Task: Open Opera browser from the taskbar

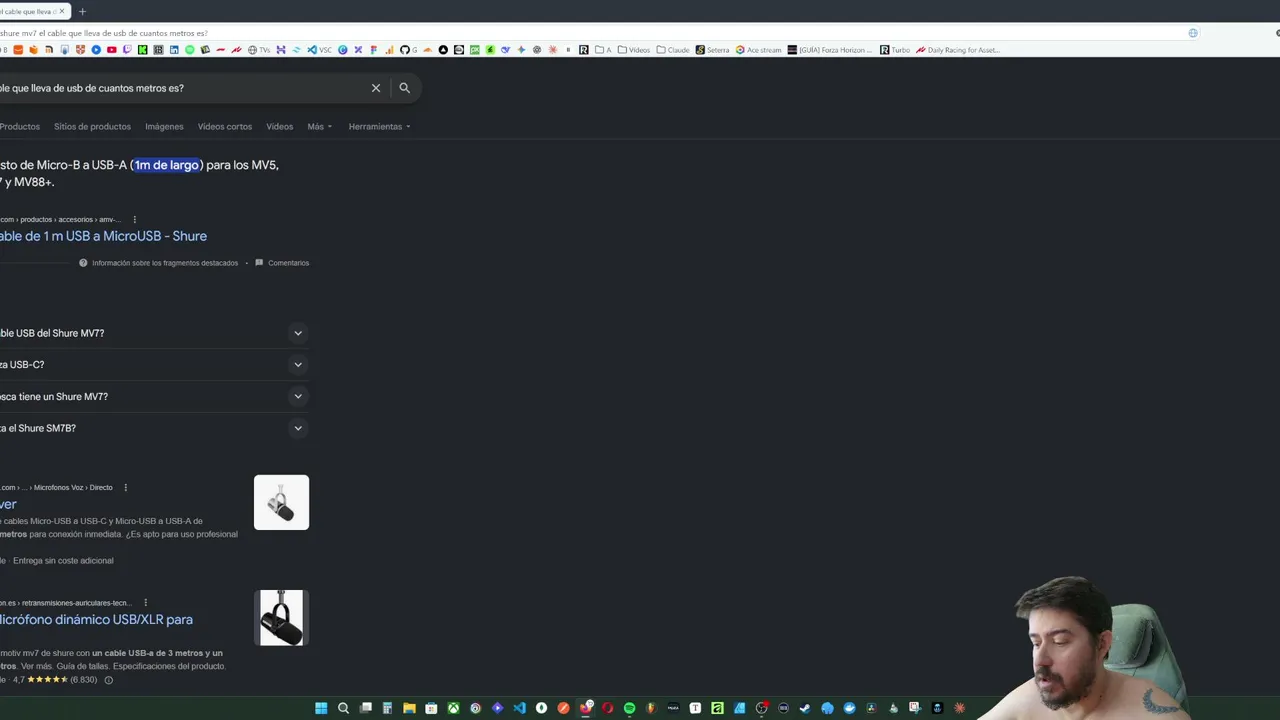Action: (x=607, y=708)
